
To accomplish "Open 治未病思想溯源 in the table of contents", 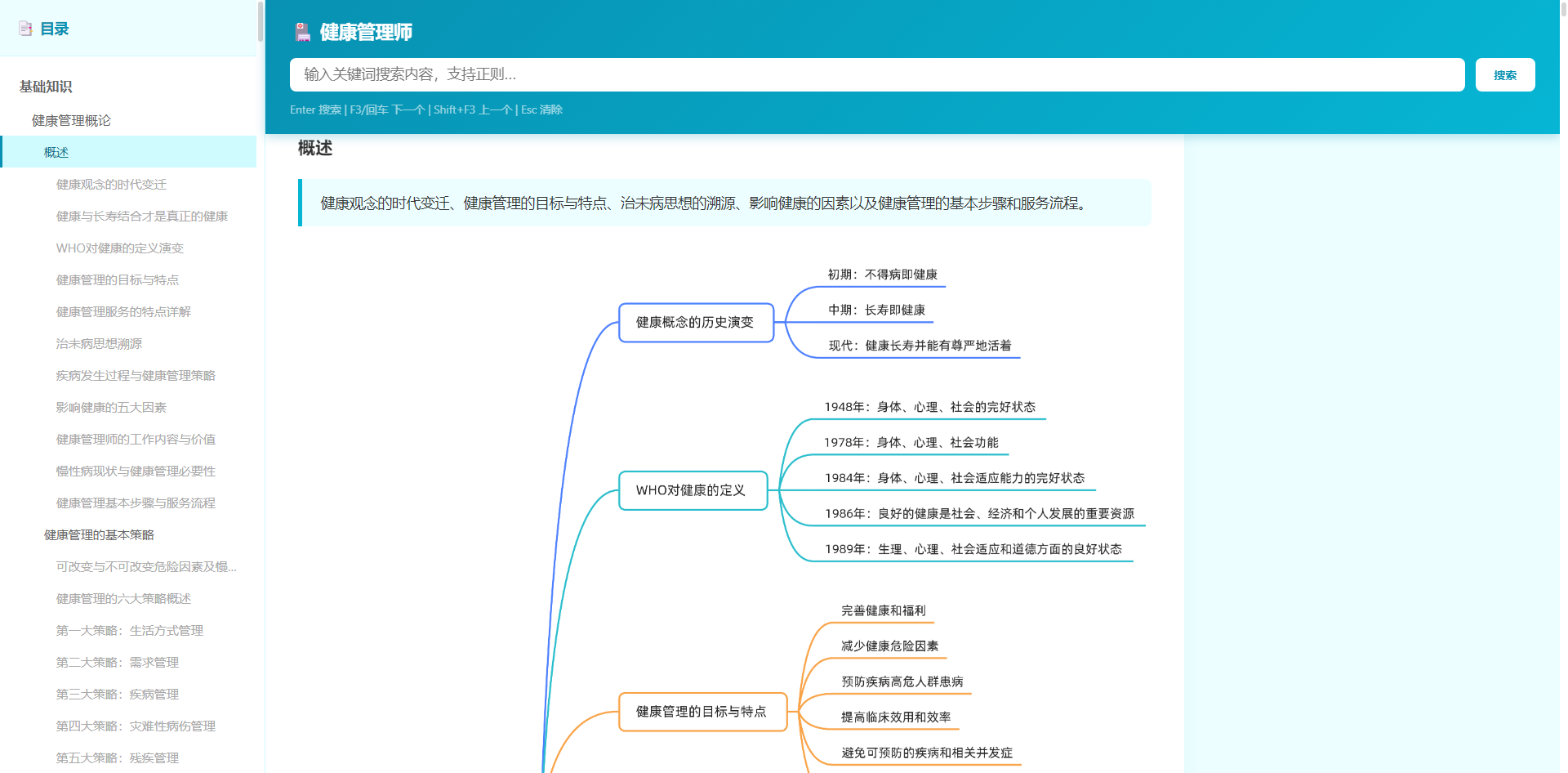I will (99, 344).
